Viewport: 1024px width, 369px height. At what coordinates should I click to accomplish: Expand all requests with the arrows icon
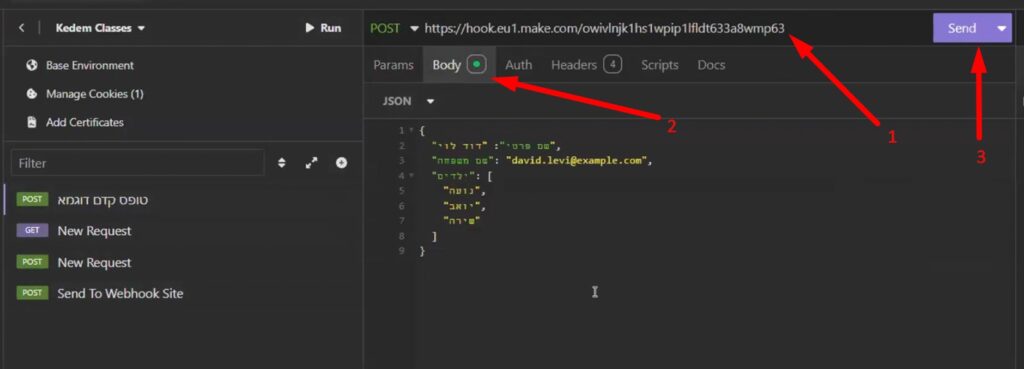pos(312,163)
